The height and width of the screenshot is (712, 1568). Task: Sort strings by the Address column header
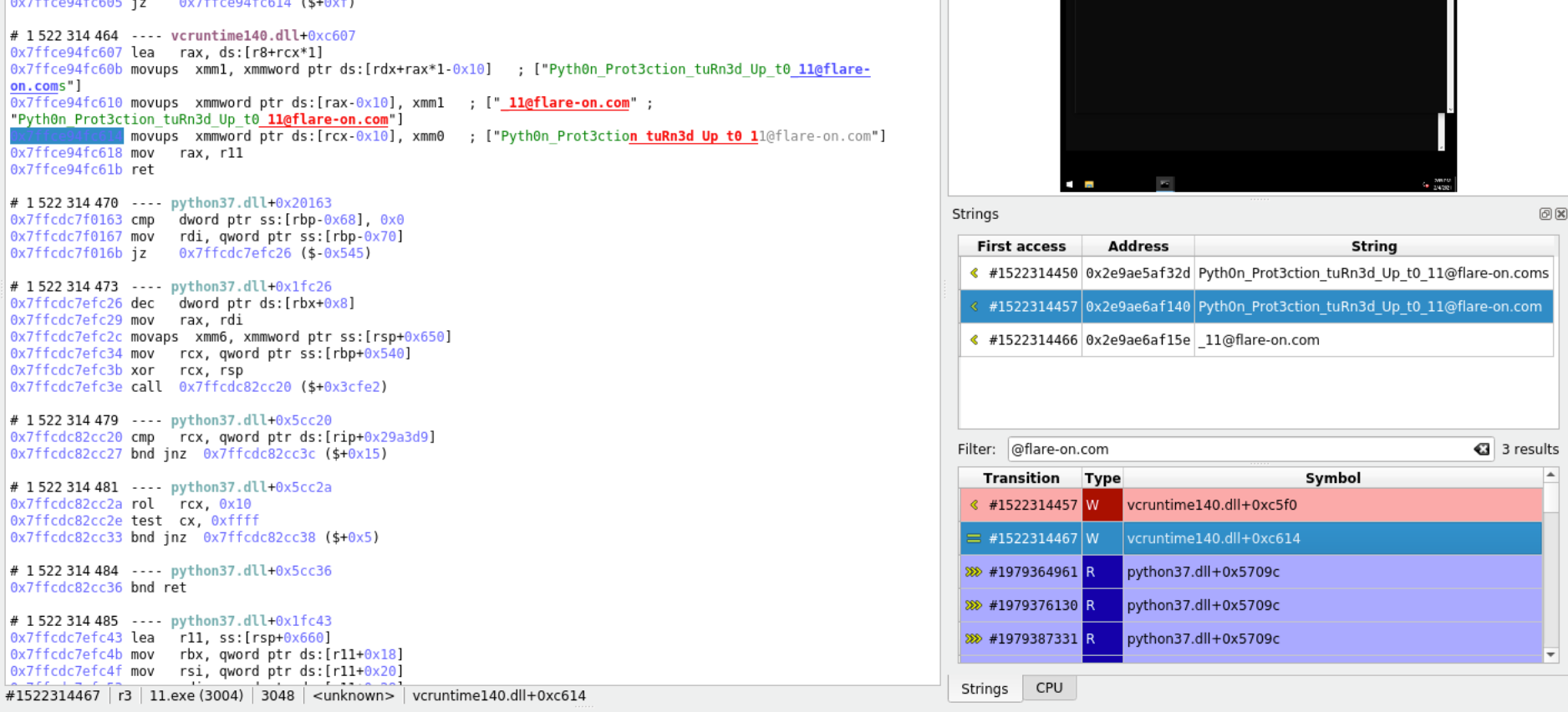1138,247
